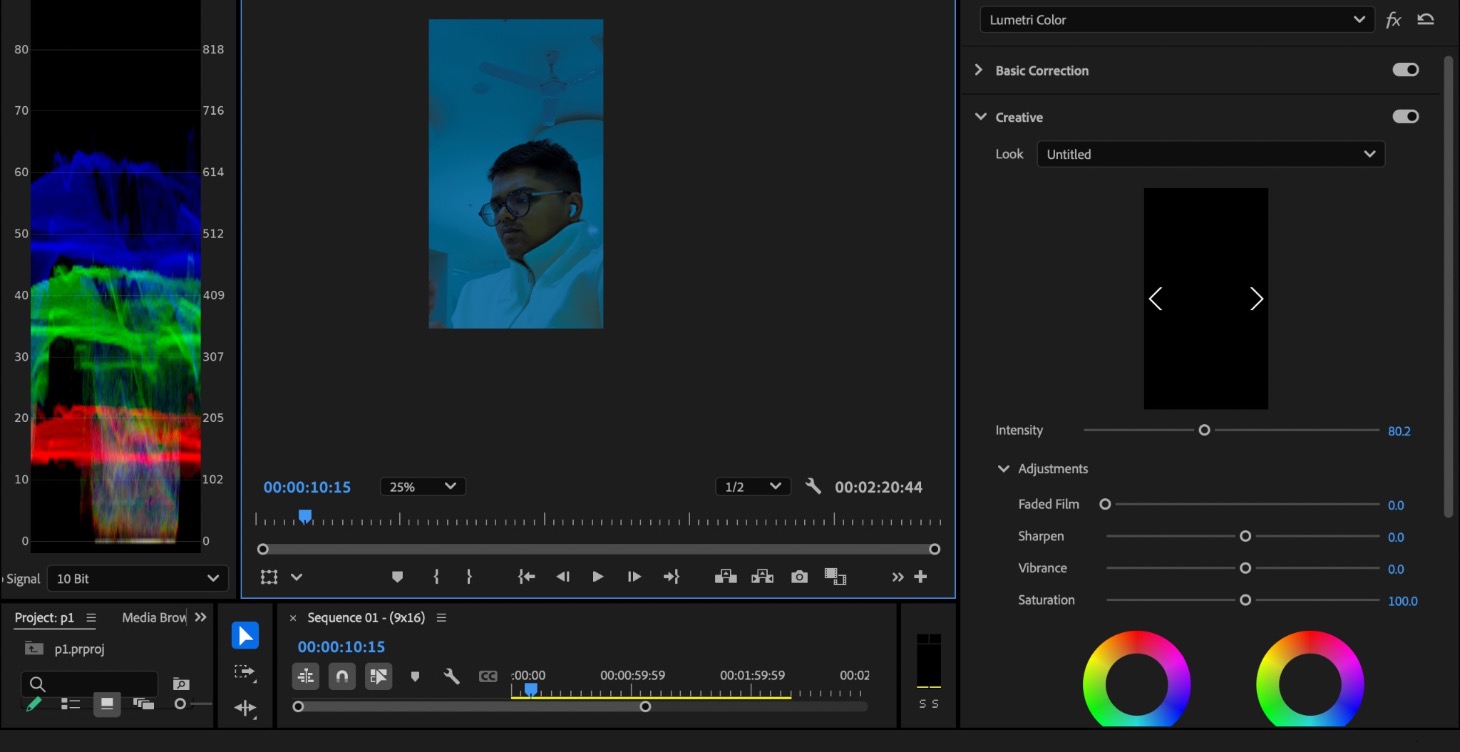The height and width of the screenshot is (752, 1460).
Task: Open the Sequence 01 panel menu
Action: 441,617
